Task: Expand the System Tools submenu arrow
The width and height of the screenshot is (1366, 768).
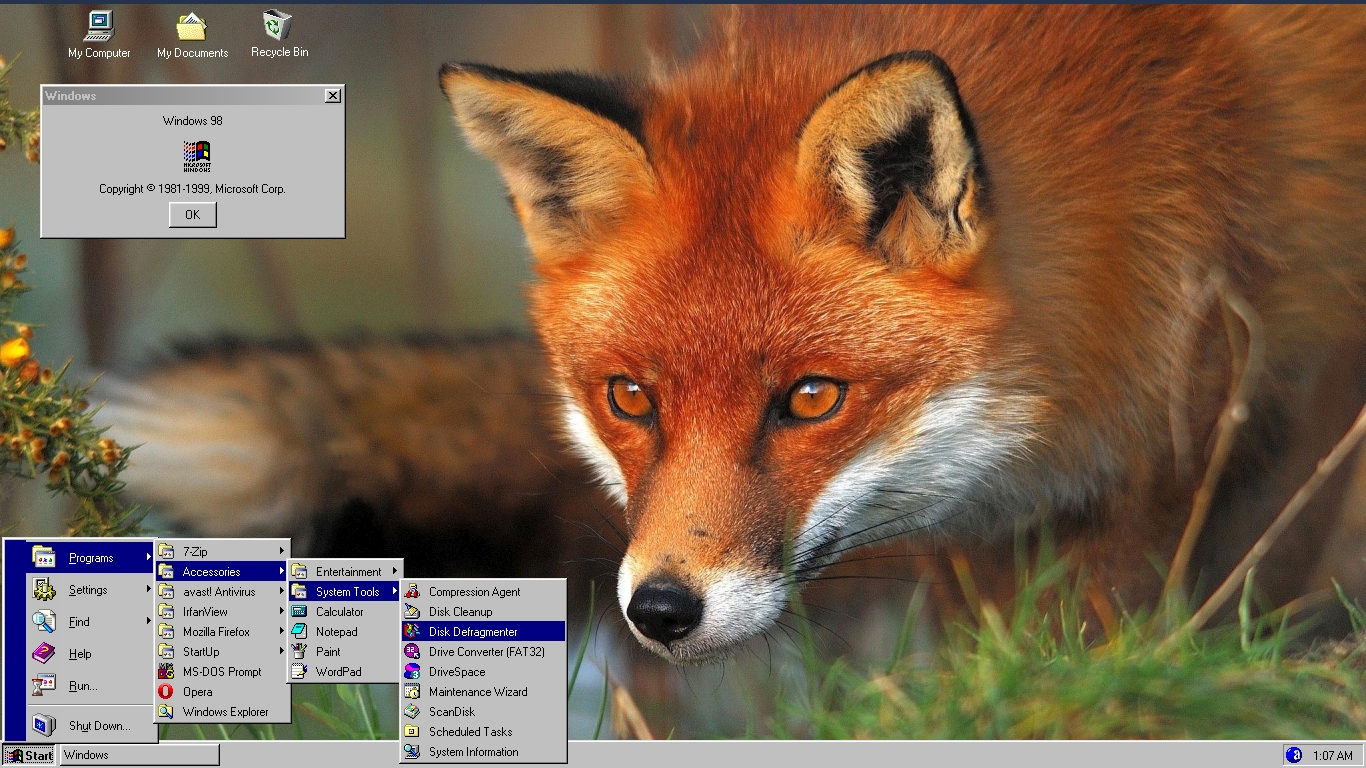Action: 395,592
